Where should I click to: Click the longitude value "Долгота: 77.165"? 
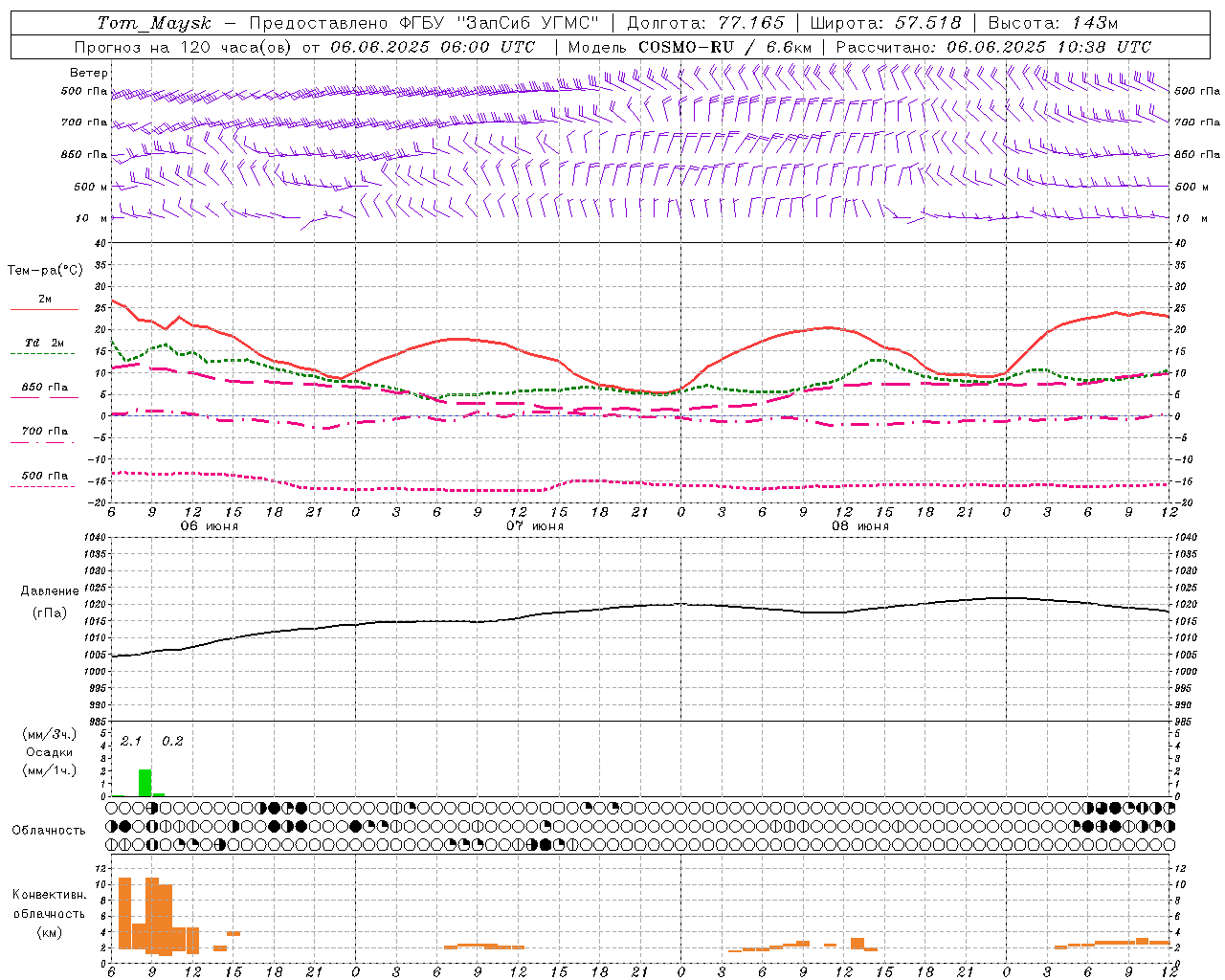[x=705, y=23]
